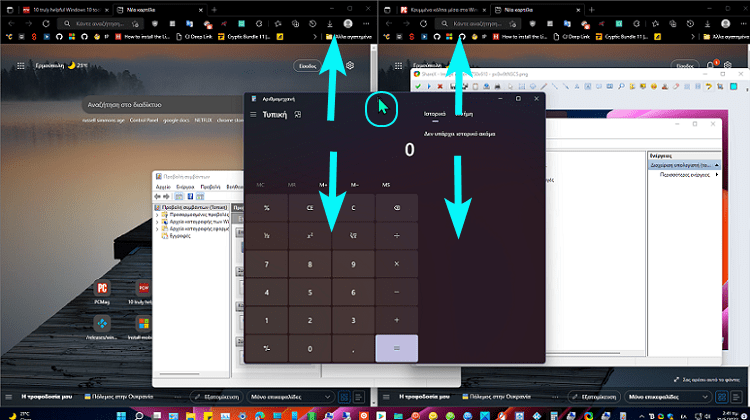Click the smiley sticker icon in ShareX toolbar

[x=653, y=87]
